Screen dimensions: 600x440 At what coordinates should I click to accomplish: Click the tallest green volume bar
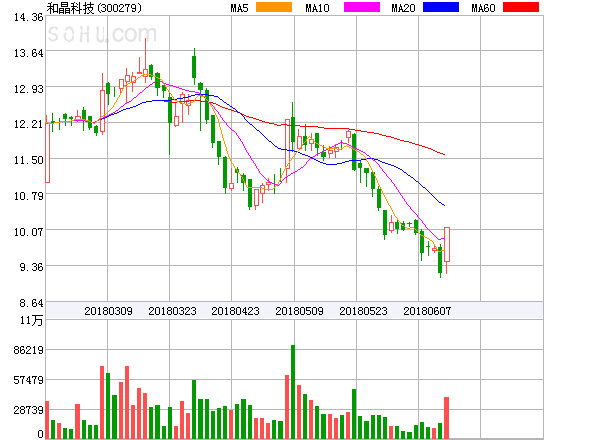tap(293, 392)
